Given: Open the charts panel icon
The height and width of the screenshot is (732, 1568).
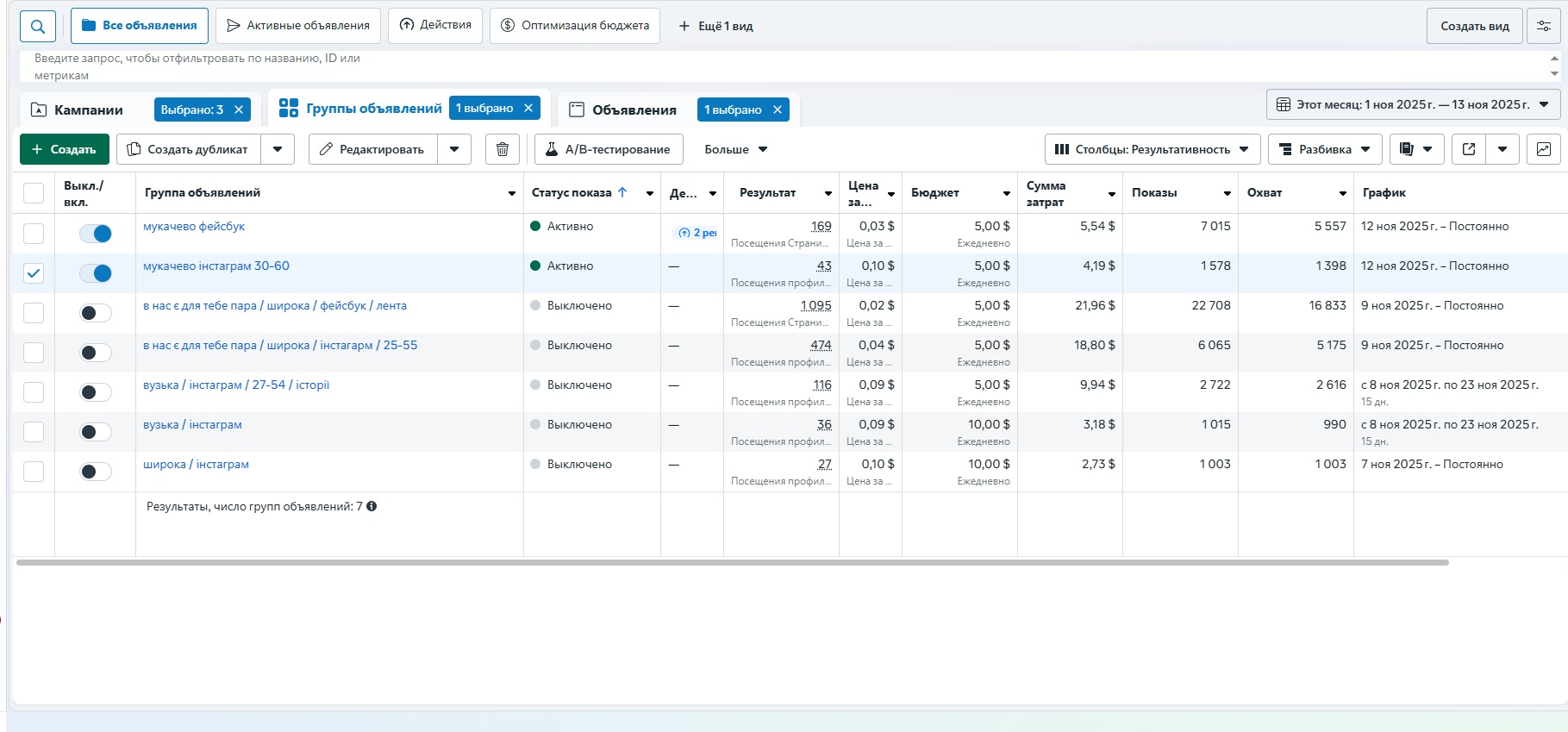Looking at the screenshot, I should point(1544,149).
